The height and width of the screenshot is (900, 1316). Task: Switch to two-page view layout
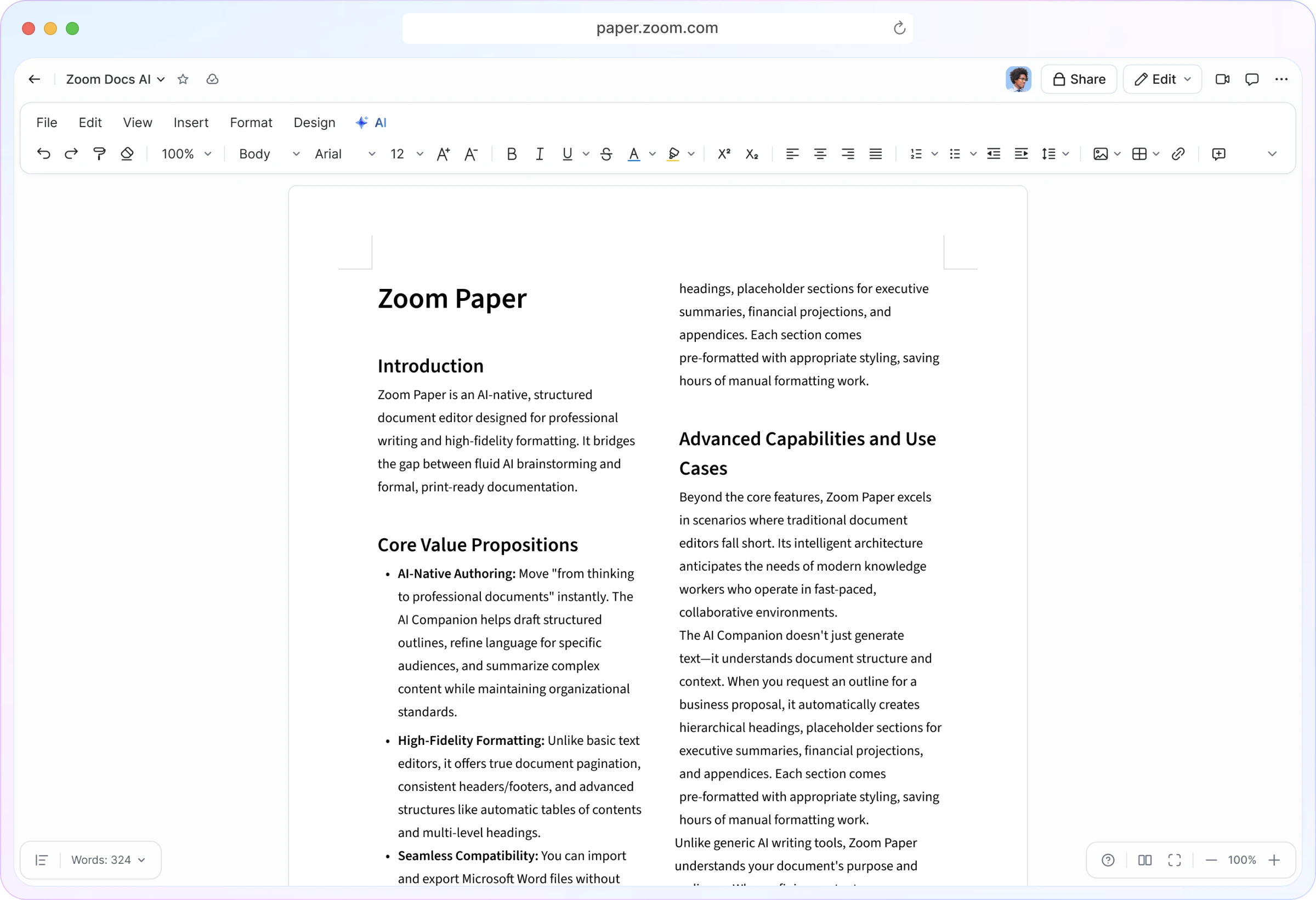pos(1145,861)
